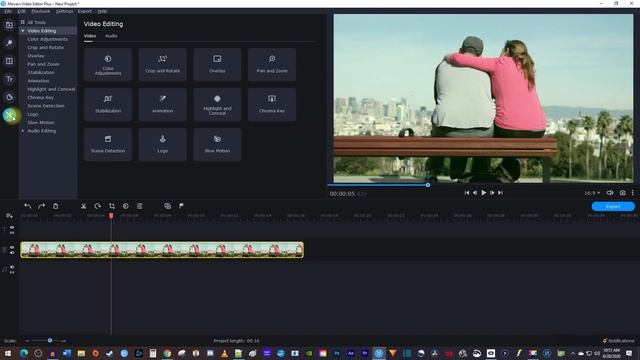Open the Export menu in menu bar
The width and height of the screenshot is (640, 360).
pyautogui.click(x=85, y=11)
